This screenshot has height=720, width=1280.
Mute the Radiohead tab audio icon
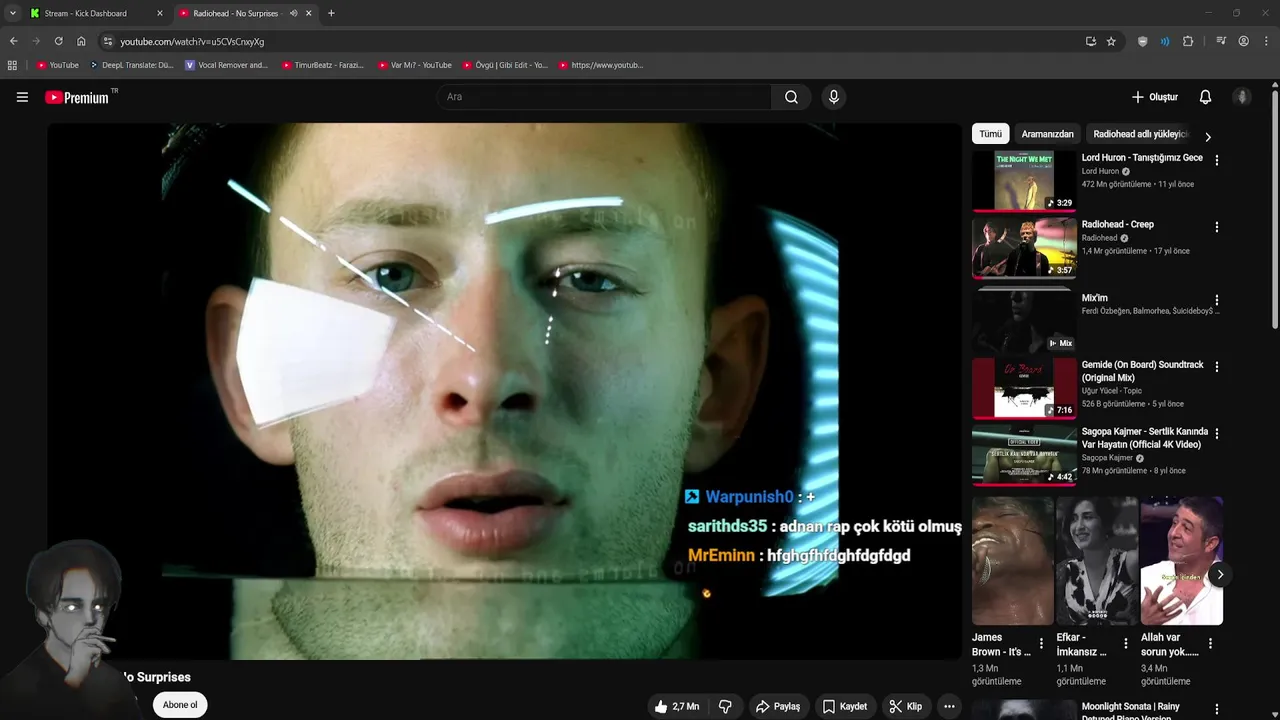pos(293,13)
